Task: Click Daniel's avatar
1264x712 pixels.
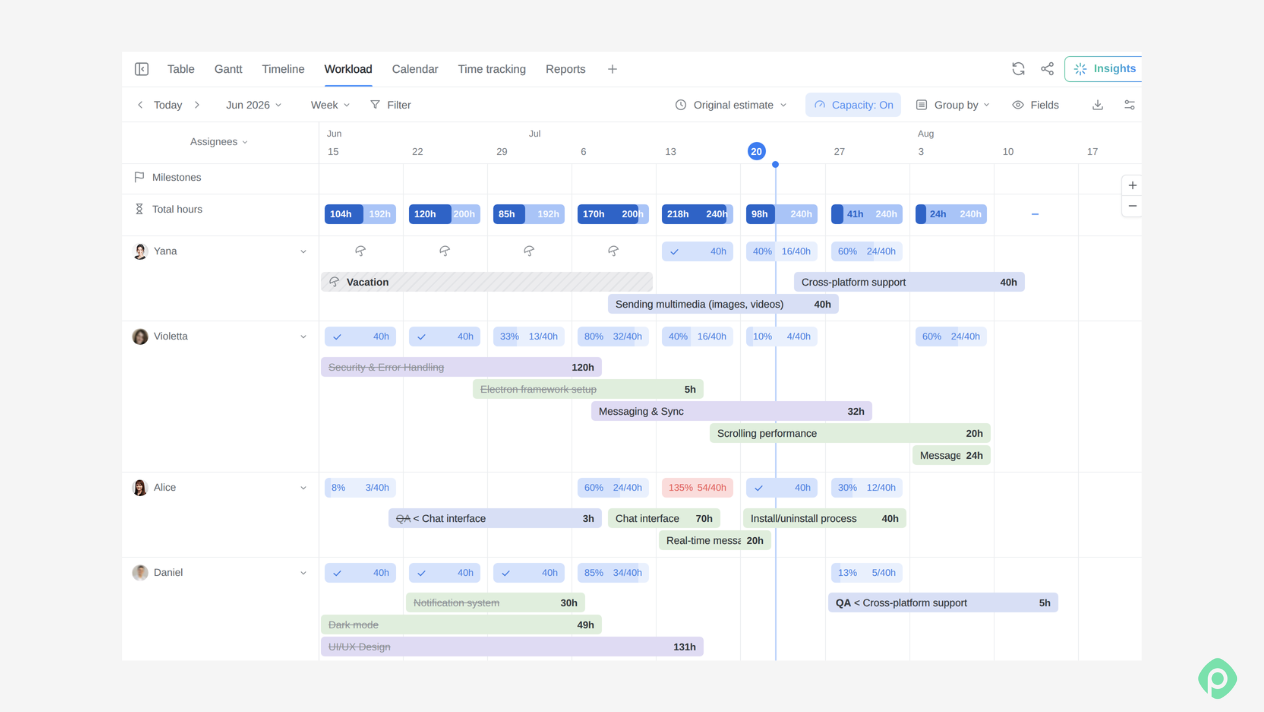Action: [x=140, y=572]
